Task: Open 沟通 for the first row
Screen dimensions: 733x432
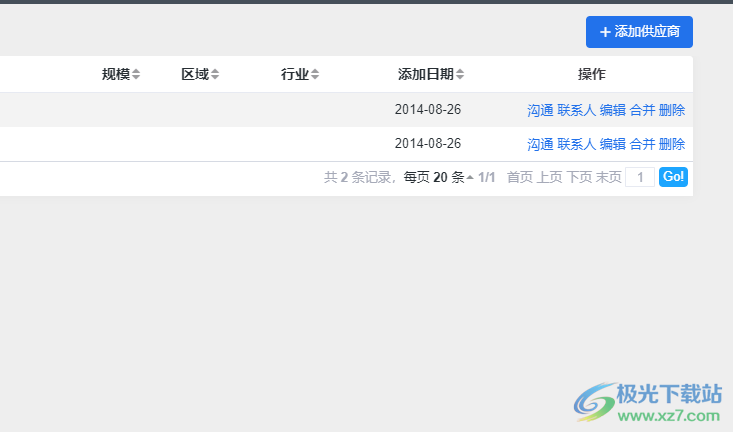Action: 540,110
